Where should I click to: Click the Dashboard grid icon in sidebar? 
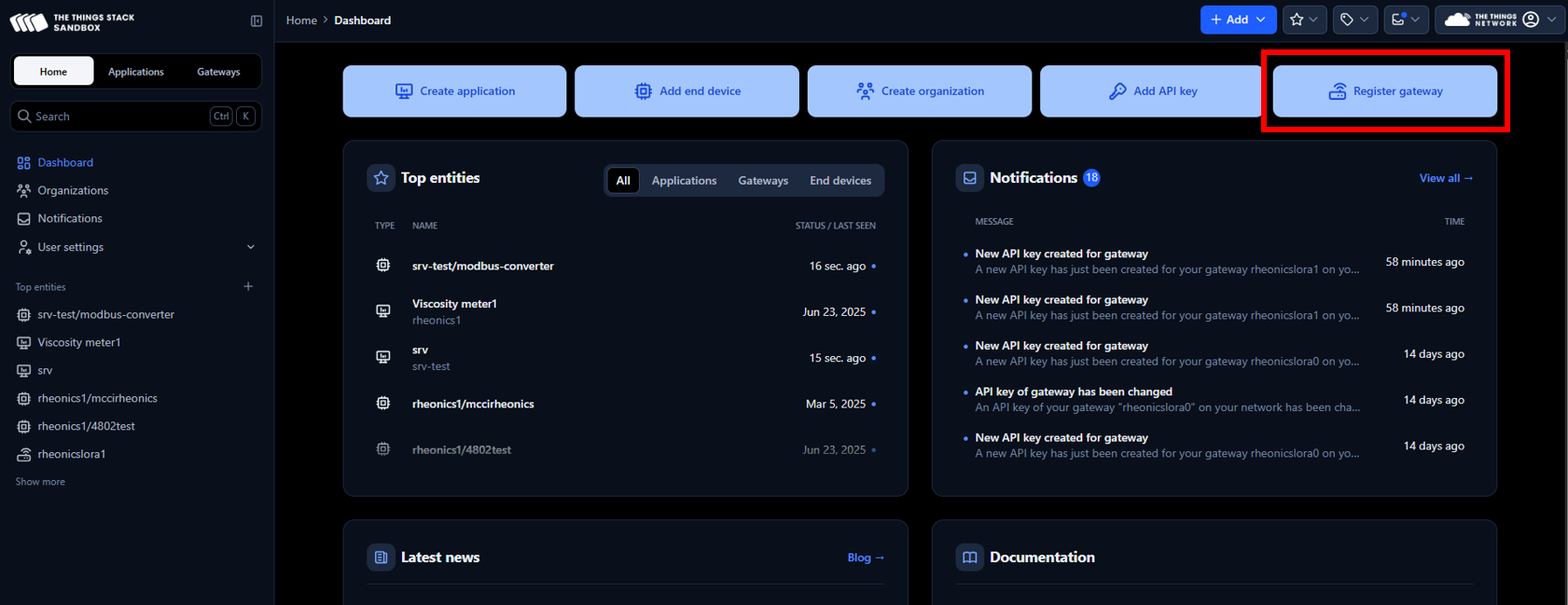click(23, 163)
